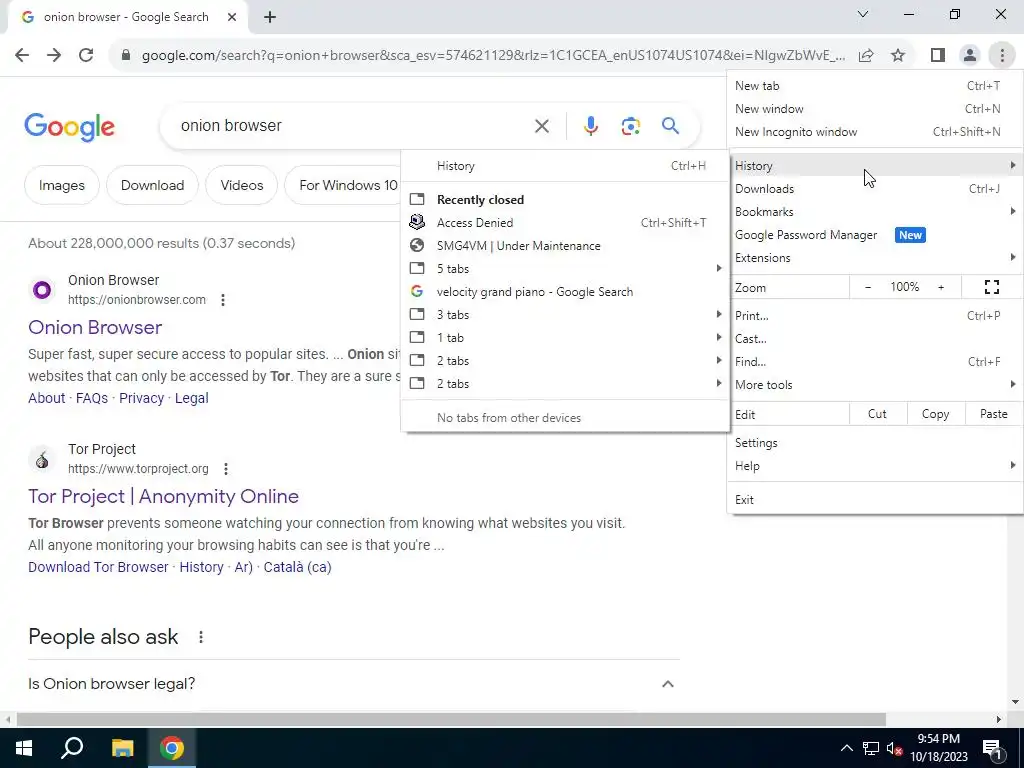Open full History page entry (Ctrl+H)
The image size is (1024, 768).
pyautogui.click(x=566, y=166)
